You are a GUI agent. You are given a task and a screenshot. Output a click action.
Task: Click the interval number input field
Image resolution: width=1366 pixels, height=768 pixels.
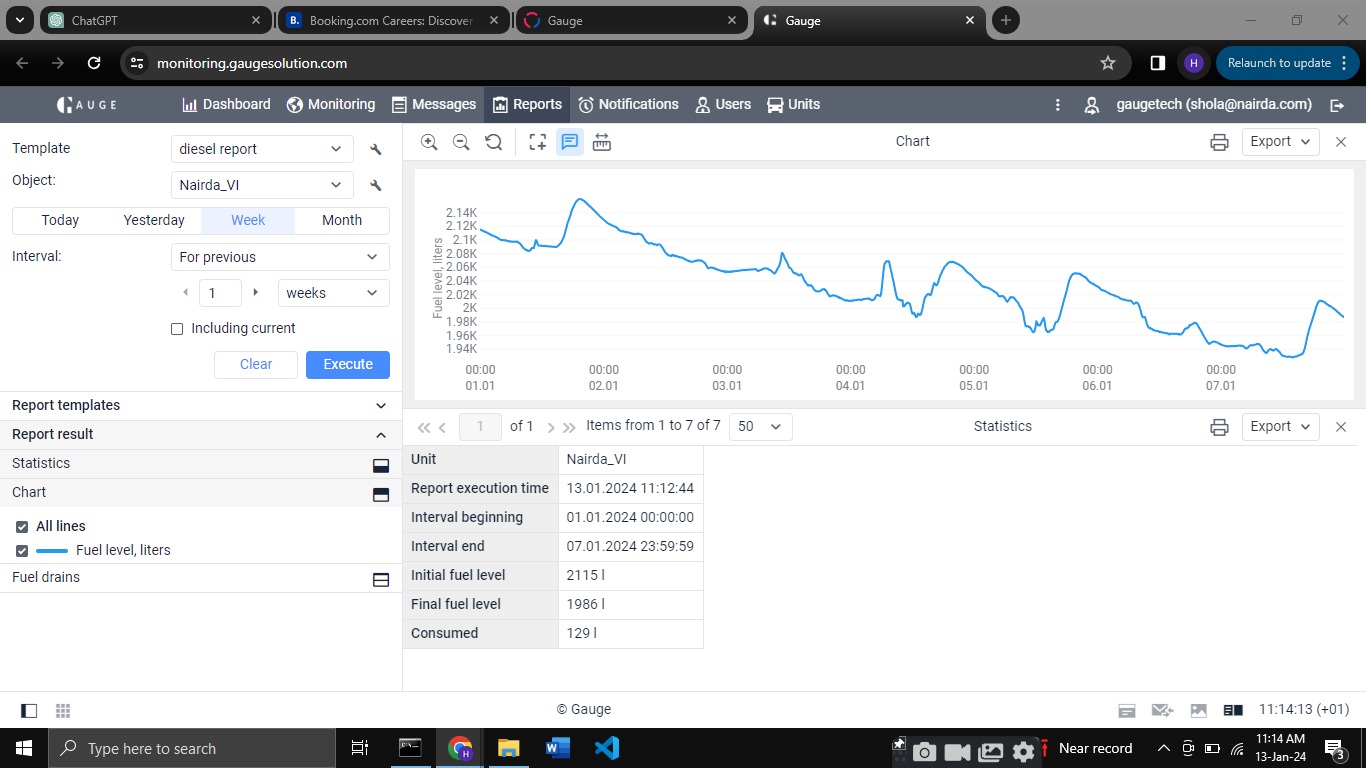(220, 293)
